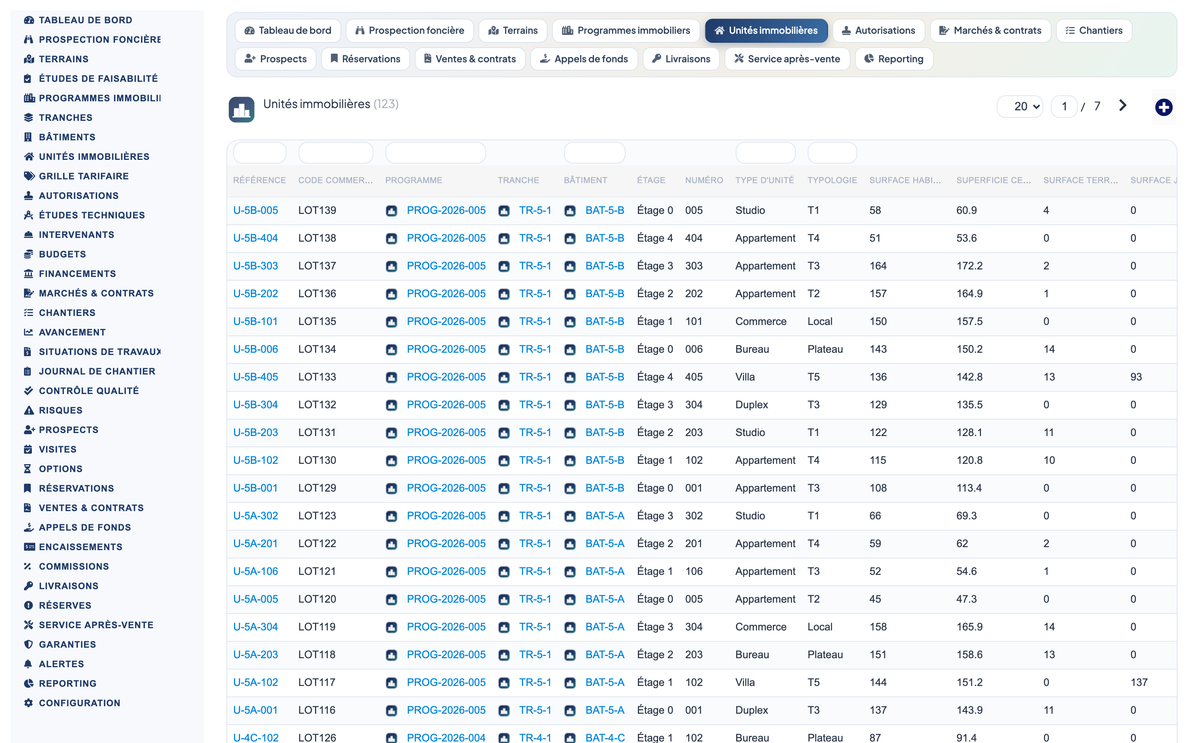Click program icon in the U-5B-005 row

pos(392,211)
